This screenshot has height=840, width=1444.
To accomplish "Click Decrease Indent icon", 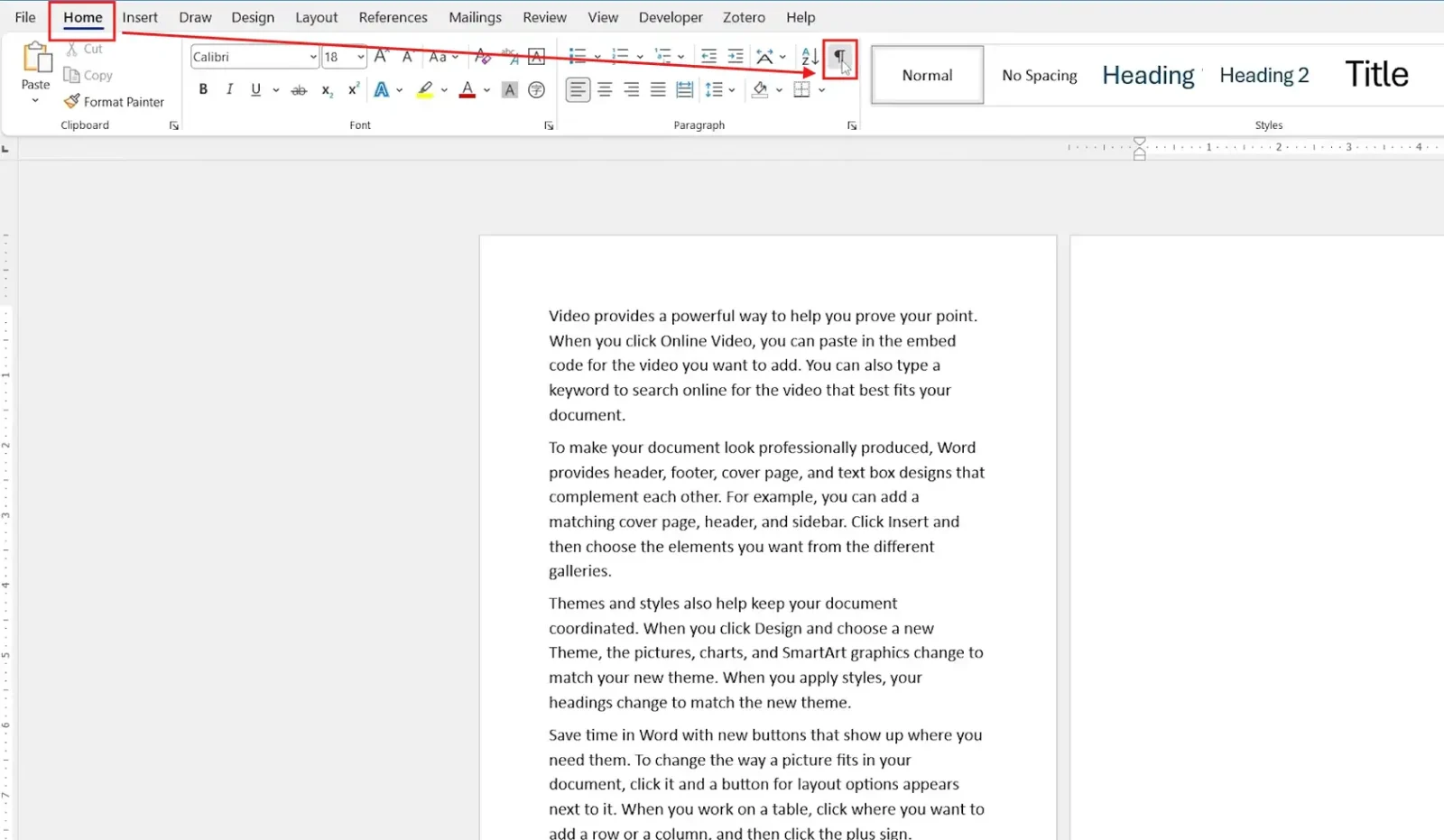I will coord(708,56).
